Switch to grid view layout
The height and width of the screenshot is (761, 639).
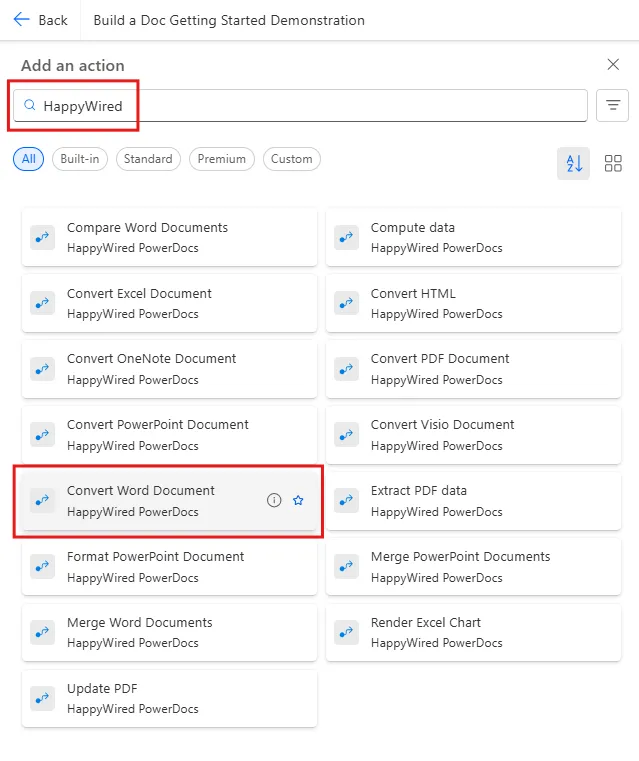tap(613, 164)
